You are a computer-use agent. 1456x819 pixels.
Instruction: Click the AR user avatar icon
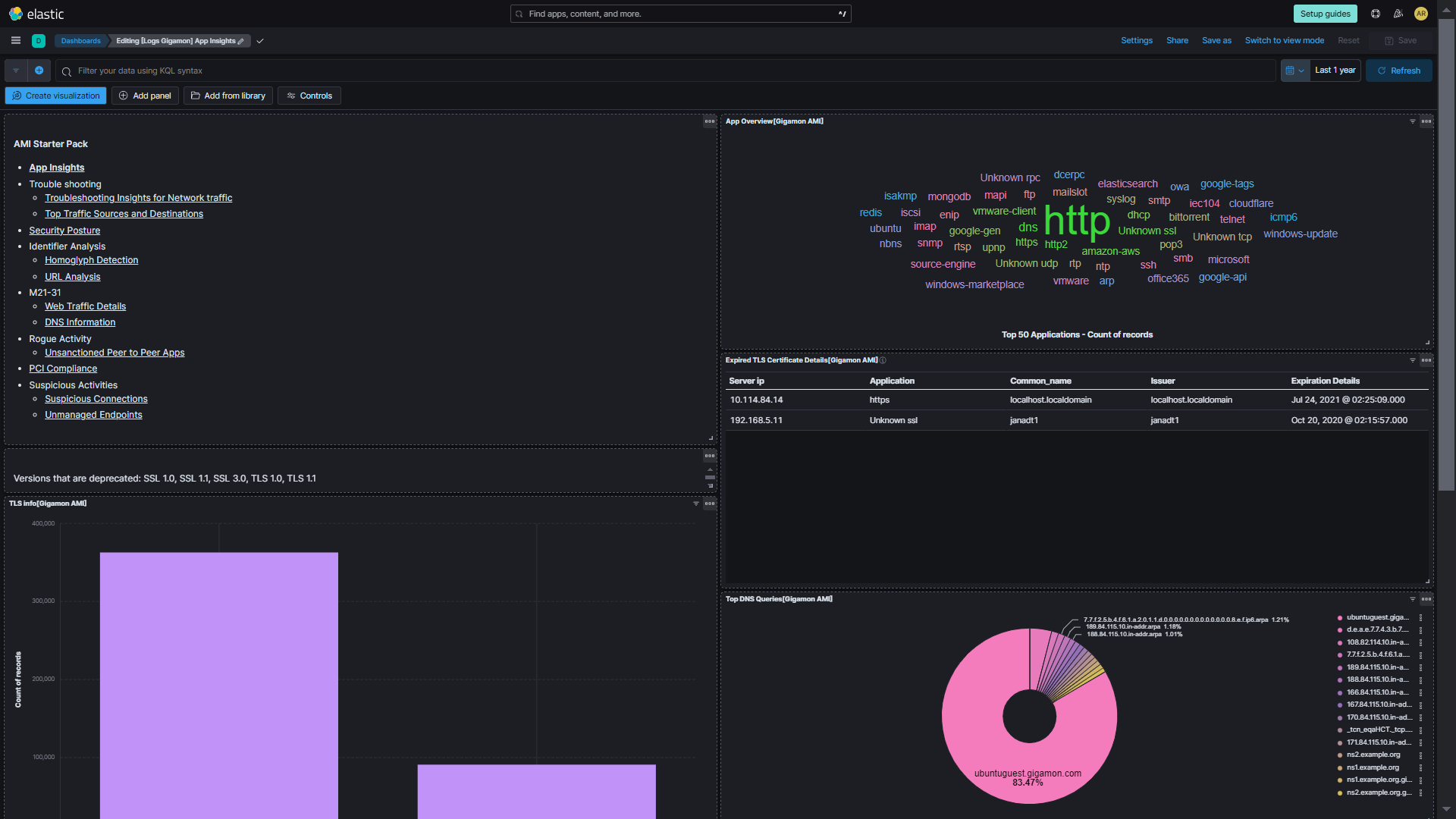[x=1421, y=14]
